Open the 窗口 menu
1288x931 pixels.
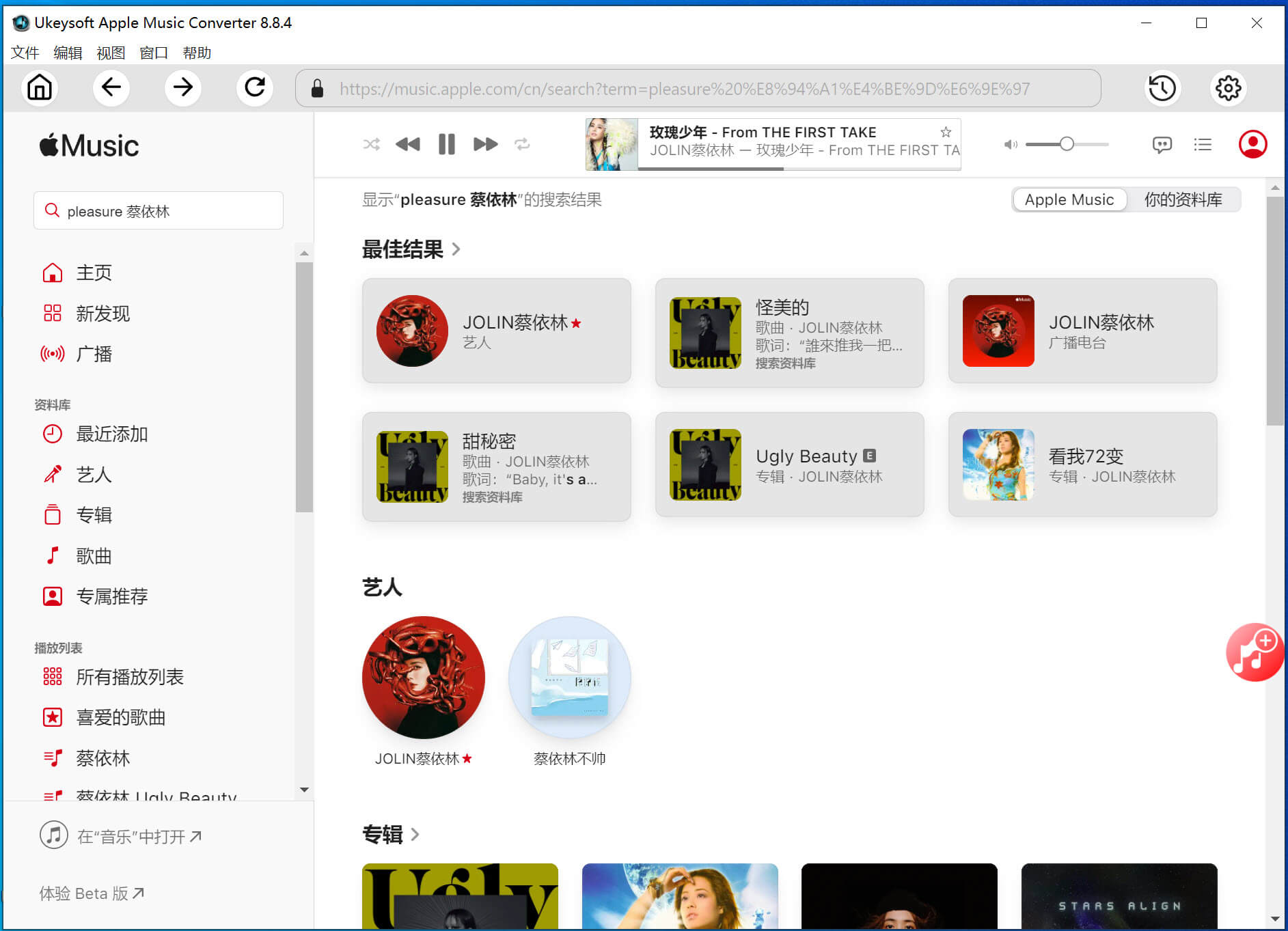coord(154,53)
